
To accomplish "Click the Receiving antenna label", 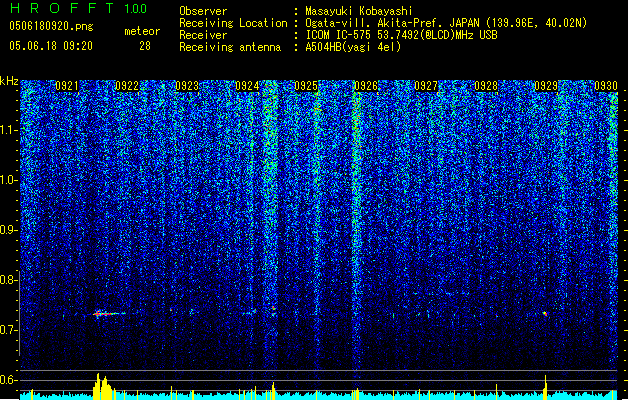I will pos(230,47).
